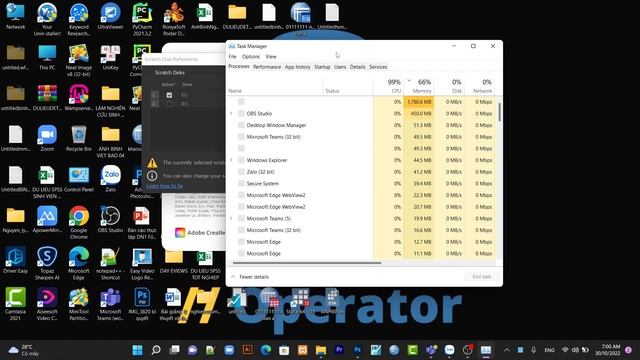640x360 pixels.
Task: Sort processes by the CPU column header
Action: click(388, 86)
